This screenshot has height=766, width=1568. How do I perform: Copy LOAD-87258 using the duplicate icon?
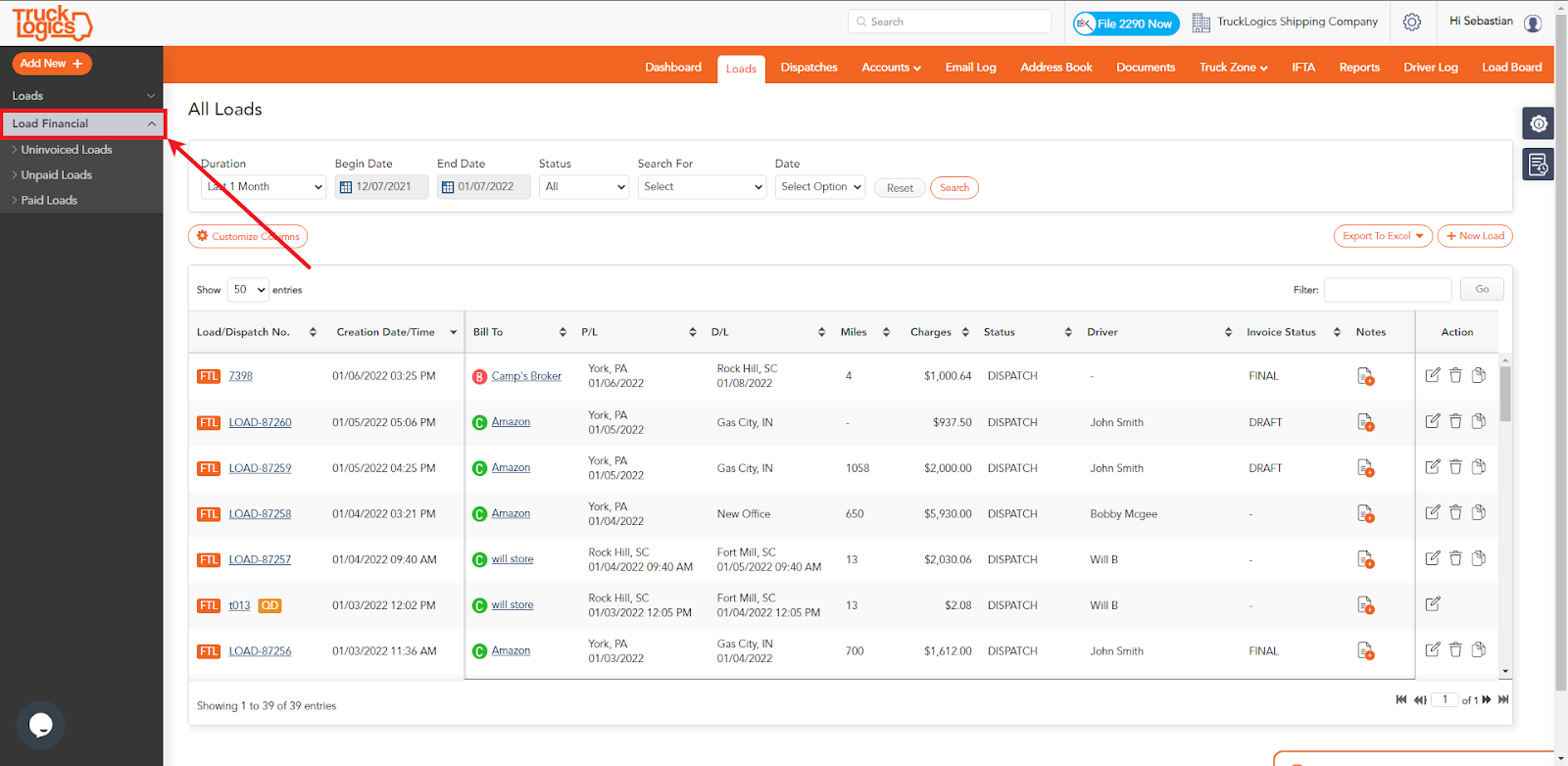[1479, 512]
